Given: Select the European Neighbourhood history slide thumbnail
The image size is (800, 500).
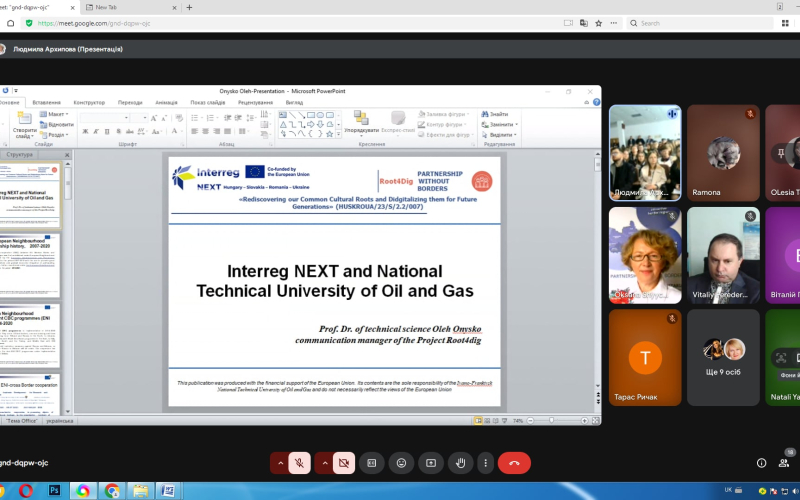Looking at the screenshot, I should click(x=30, y=265).
